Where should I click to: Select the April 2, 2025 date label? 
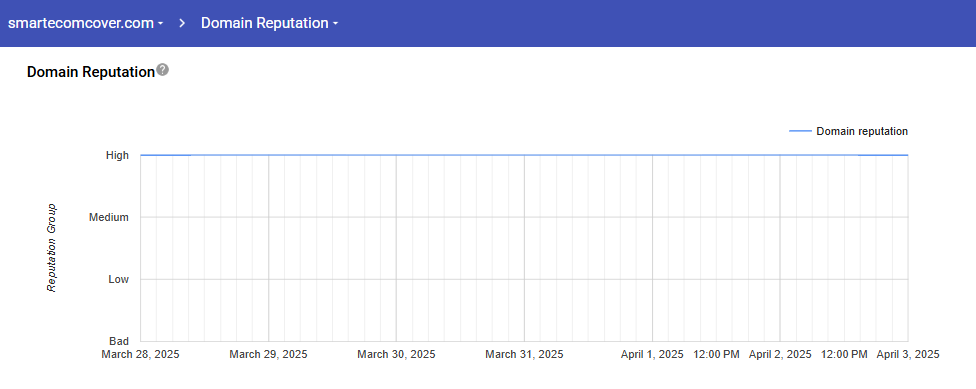click(780, 354)
